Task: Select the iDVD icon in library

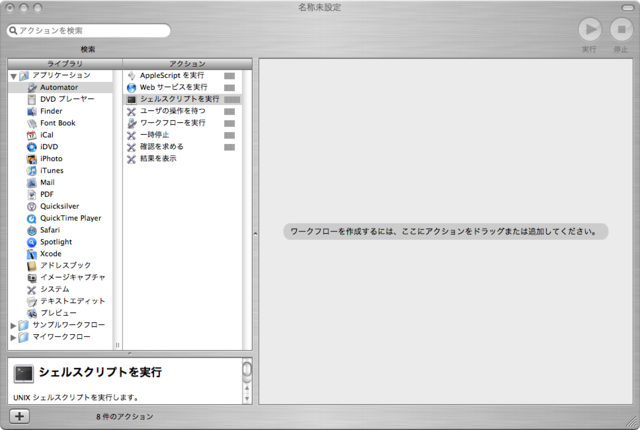Action: pyautogui.click(x=32, y=147)
